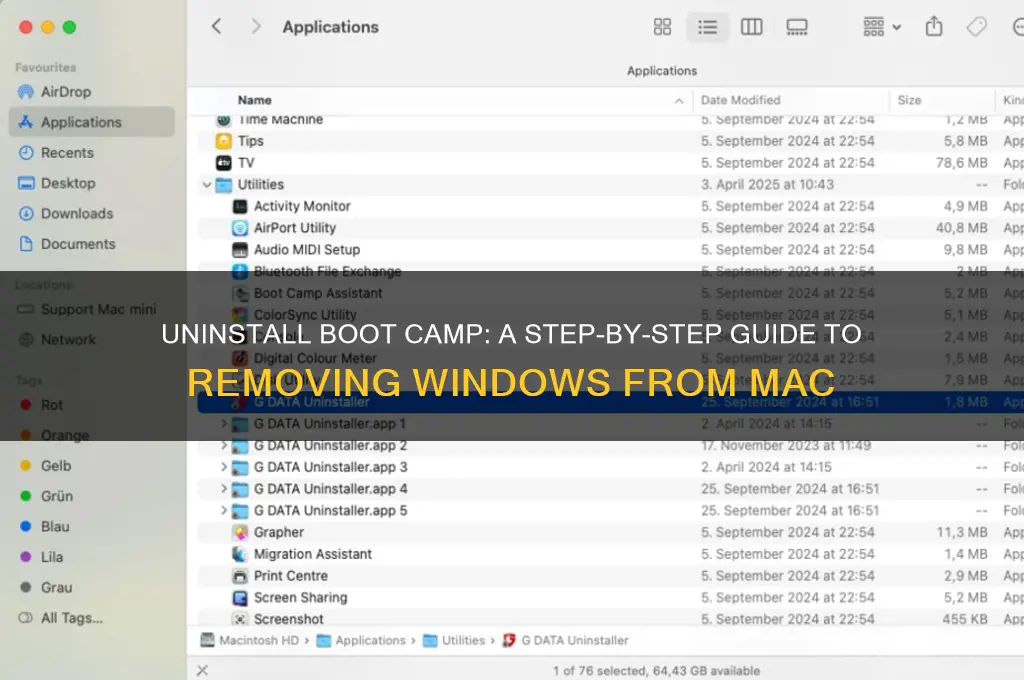The width and height of the screenshot is (1024, 680).
Task: Select the Screen Sharing icon
Action: (x=240, y=598)
